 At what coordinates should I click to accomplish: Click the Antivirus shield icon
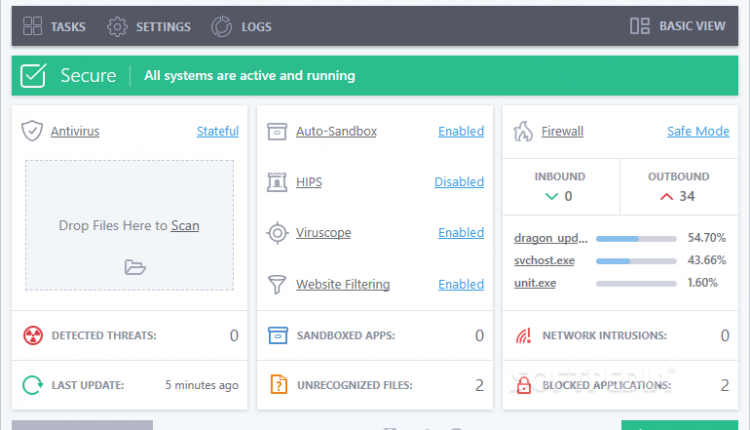[32, 131]
